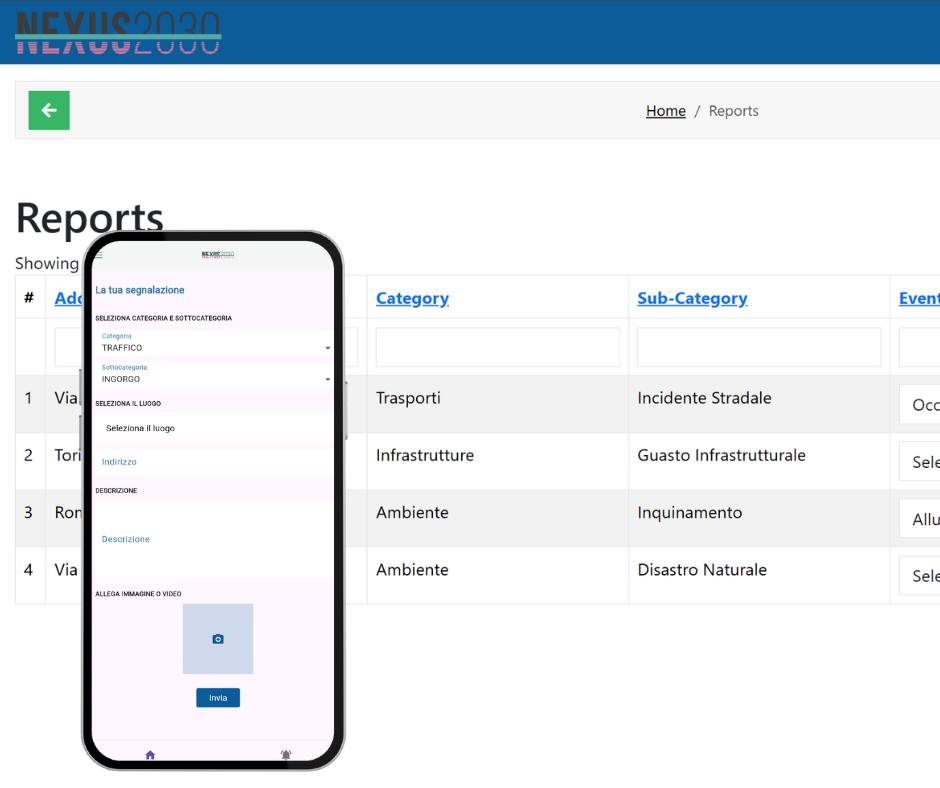Tap the camera icon to attach media

tap(218, 639)
